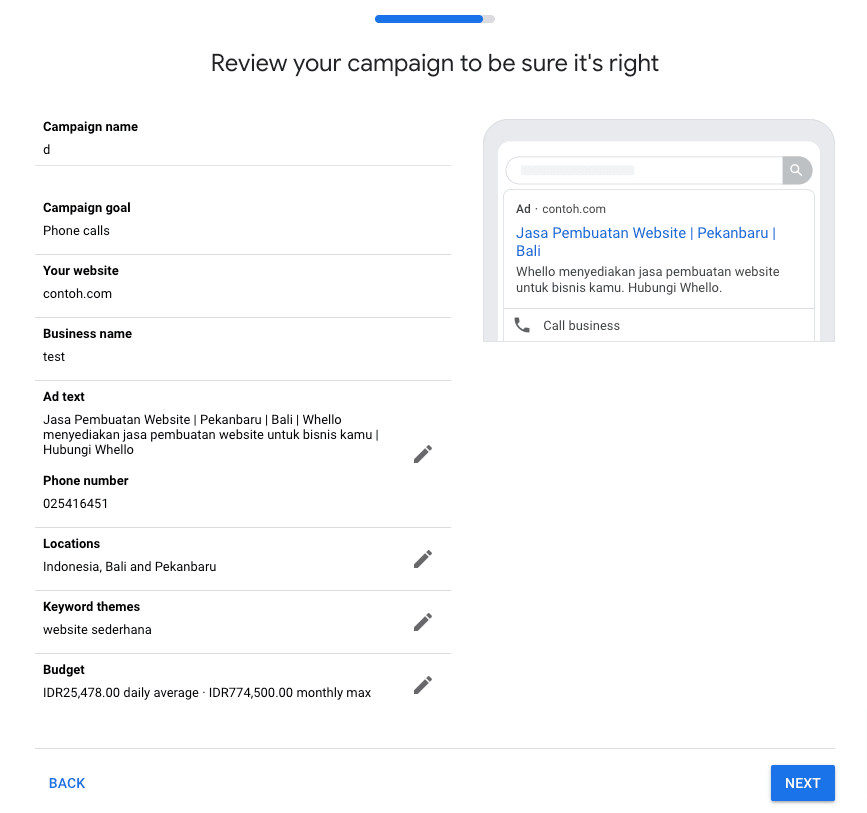Click the search magnifier in ad preview

pyautogui.click(x=796, y=170)
